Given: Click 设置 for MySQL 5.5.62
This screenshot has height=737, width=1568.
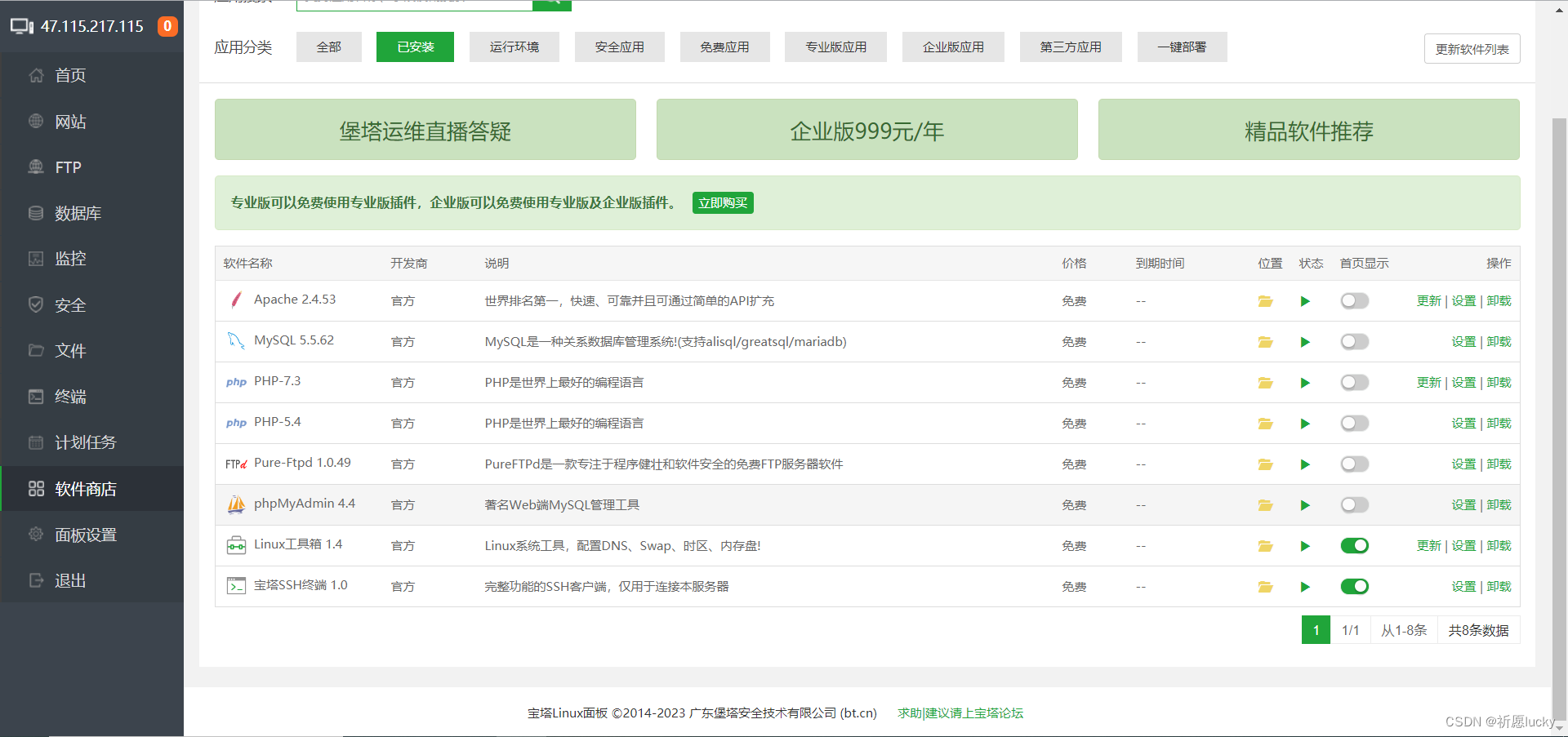Looking at the screenshot, I should click(x=1463, y=342).
